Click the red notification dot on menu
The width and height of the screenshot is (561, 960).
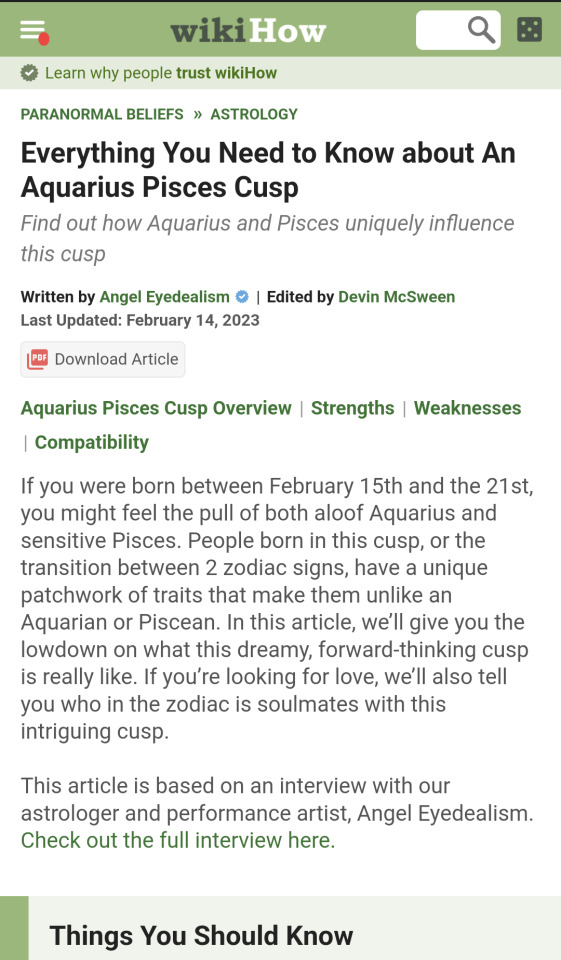click(x=43, y=39)
